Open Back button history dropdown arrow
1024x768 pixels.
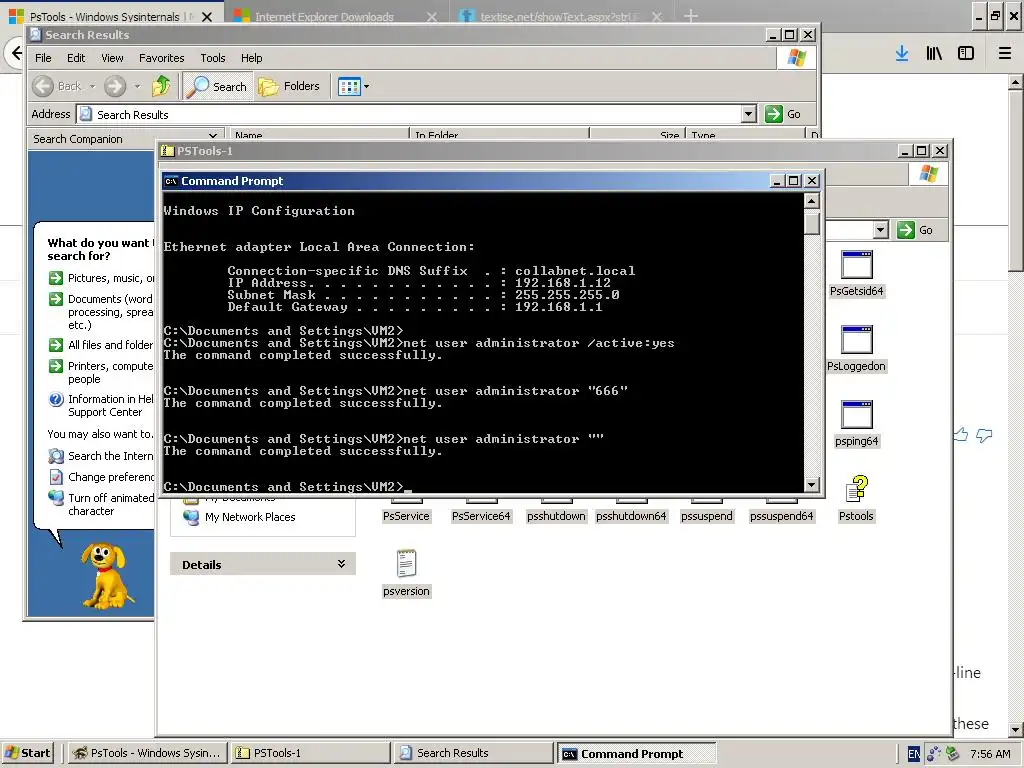(x=92, y=86)
